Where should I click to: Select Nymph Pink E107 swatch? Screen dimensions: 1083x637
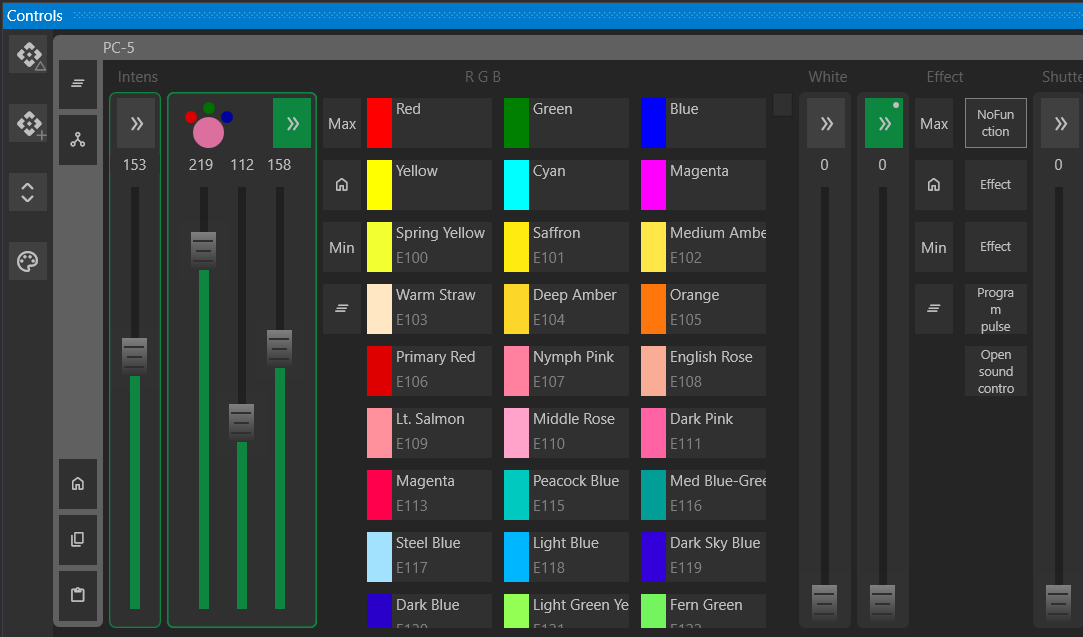566,371
